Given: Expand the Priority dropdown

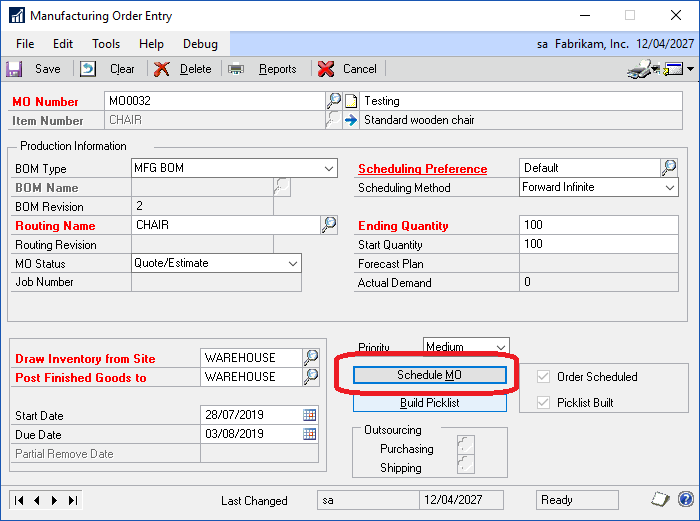Looking at the screenshot, I should (x=501, y=346).
